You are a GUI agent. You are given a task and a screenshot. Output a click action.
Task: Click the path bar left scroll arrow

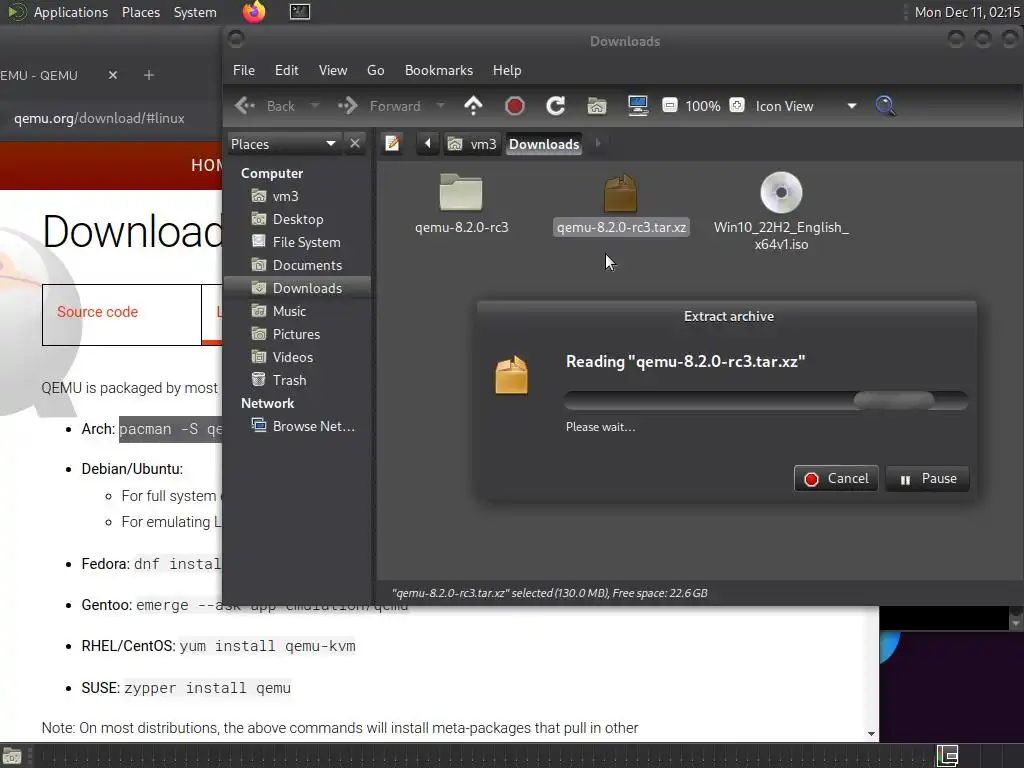tap(428, 144)
